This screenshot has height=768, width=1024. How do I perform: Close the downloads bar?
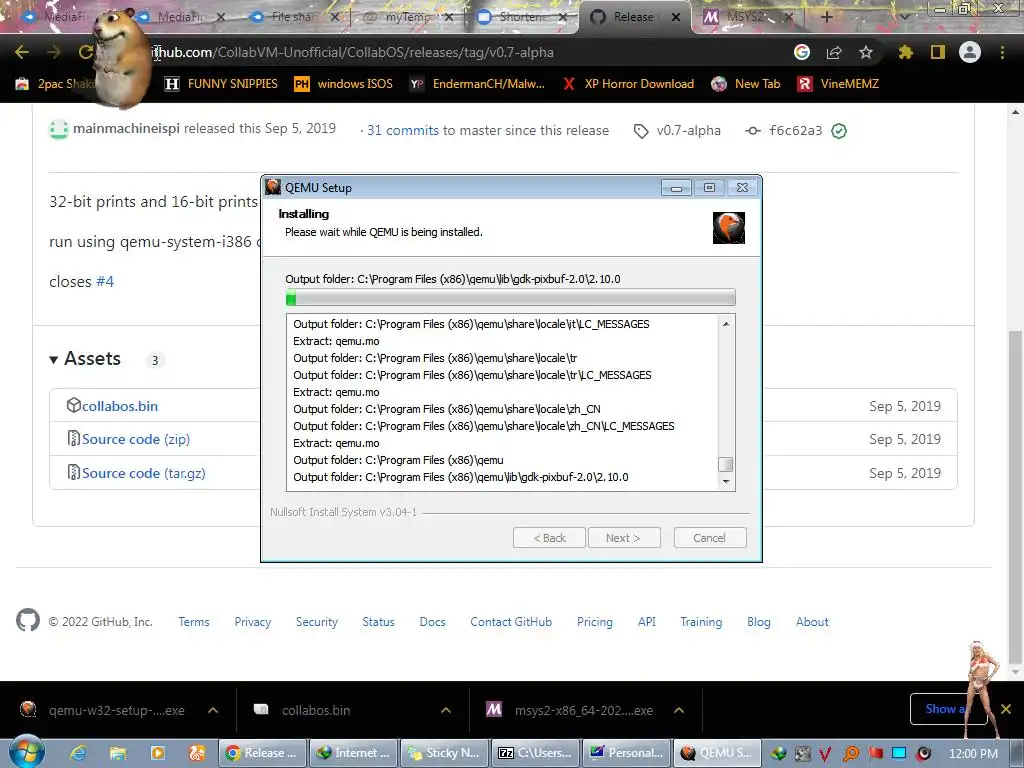(x=1006, y=709)
